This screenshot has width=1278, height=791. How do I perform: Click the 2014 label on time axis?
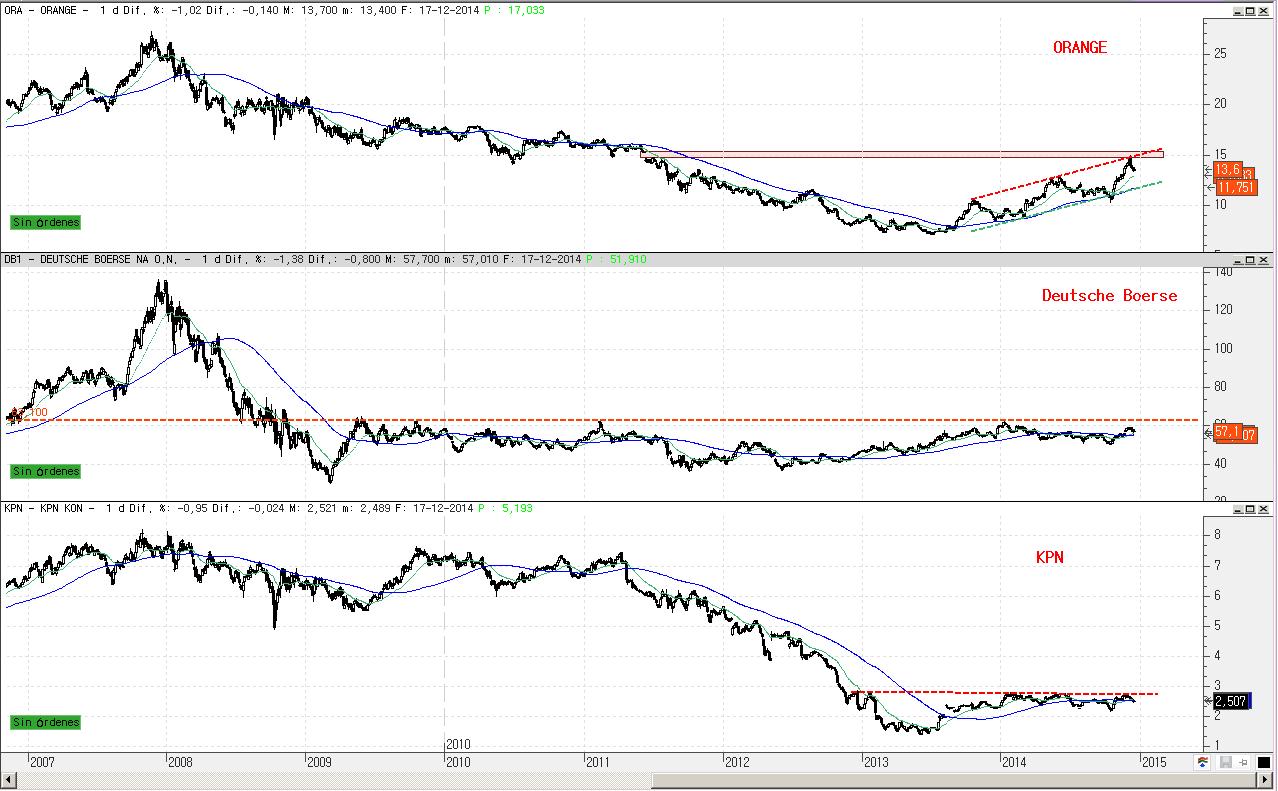click(x=1015, y=762)
